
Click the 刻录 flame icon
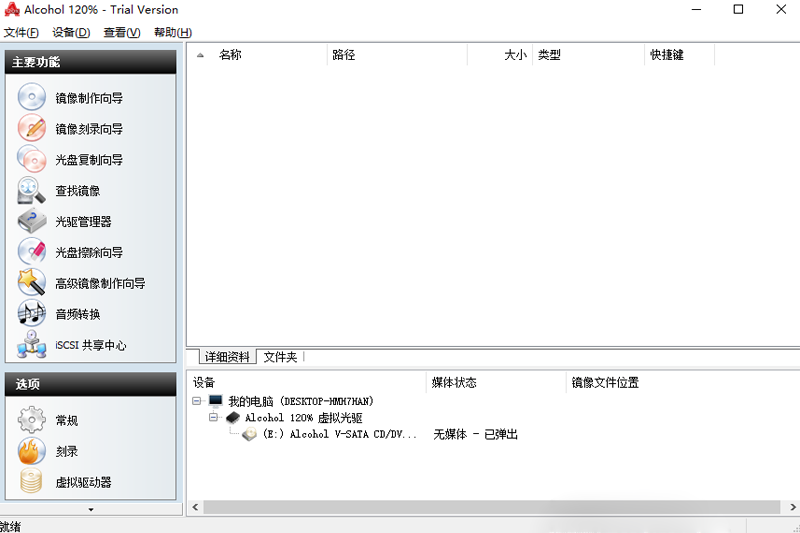coord(32,451)
